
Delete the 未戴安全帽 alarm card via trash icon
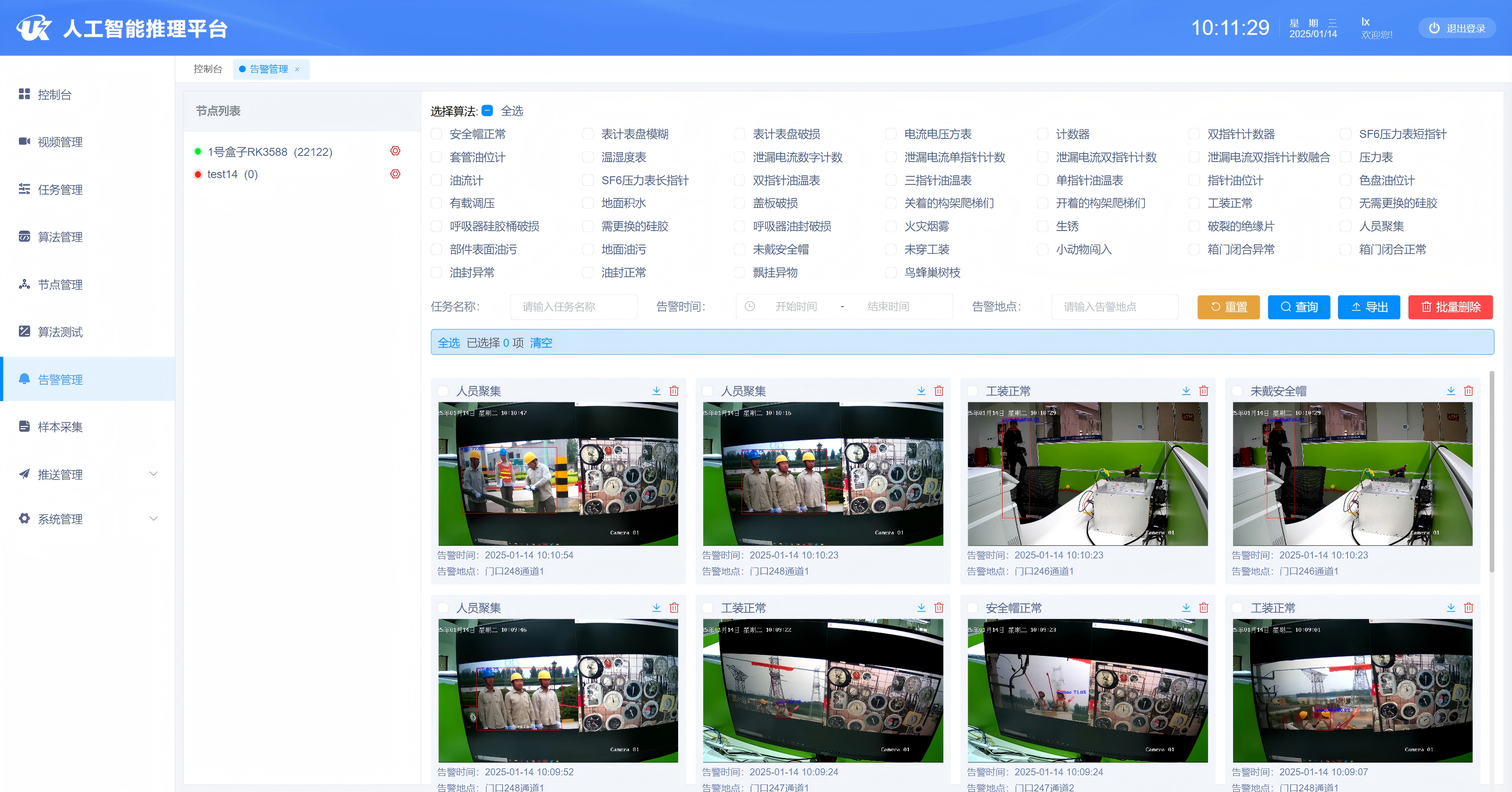(1468, 391)
